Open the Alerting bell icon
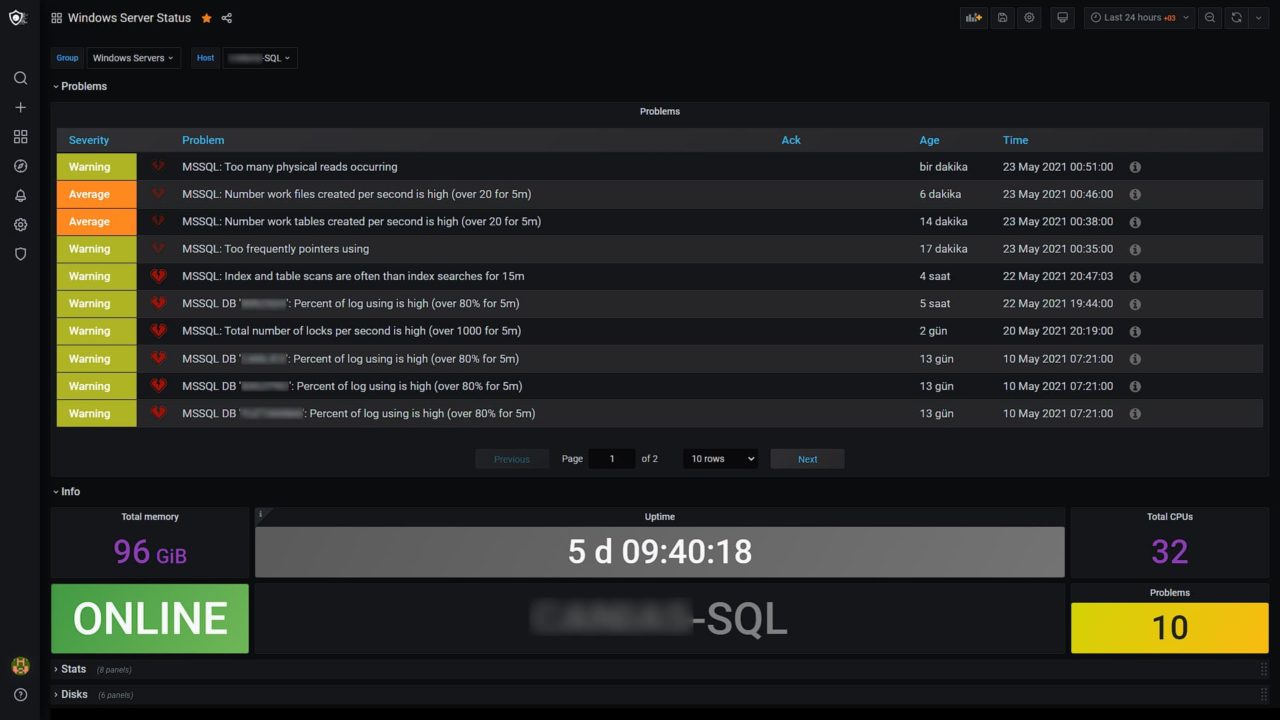 (x=20, y=196)
